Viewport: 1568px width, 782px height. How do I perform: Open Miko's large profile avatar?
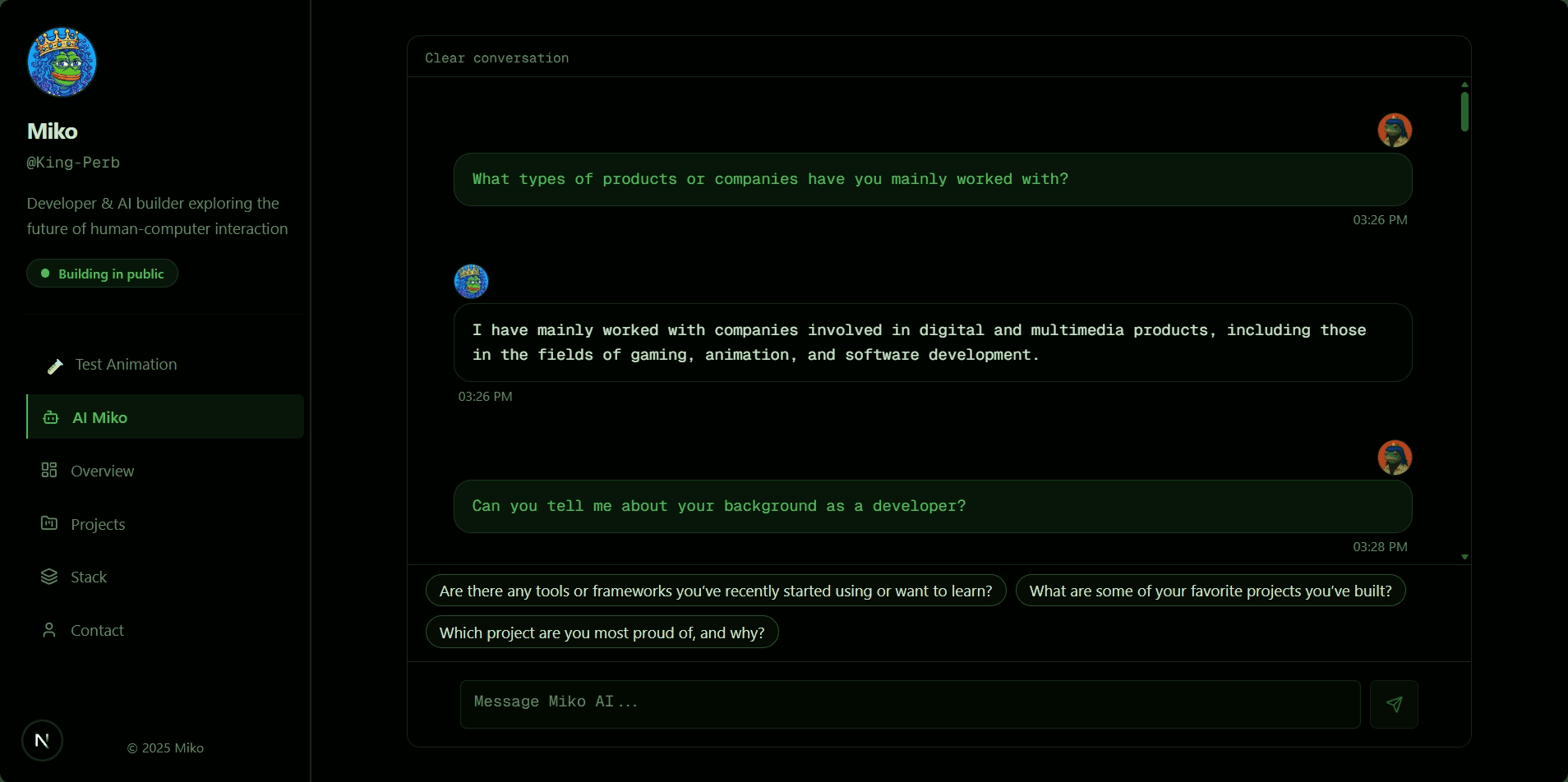click(x=62, y=62)
